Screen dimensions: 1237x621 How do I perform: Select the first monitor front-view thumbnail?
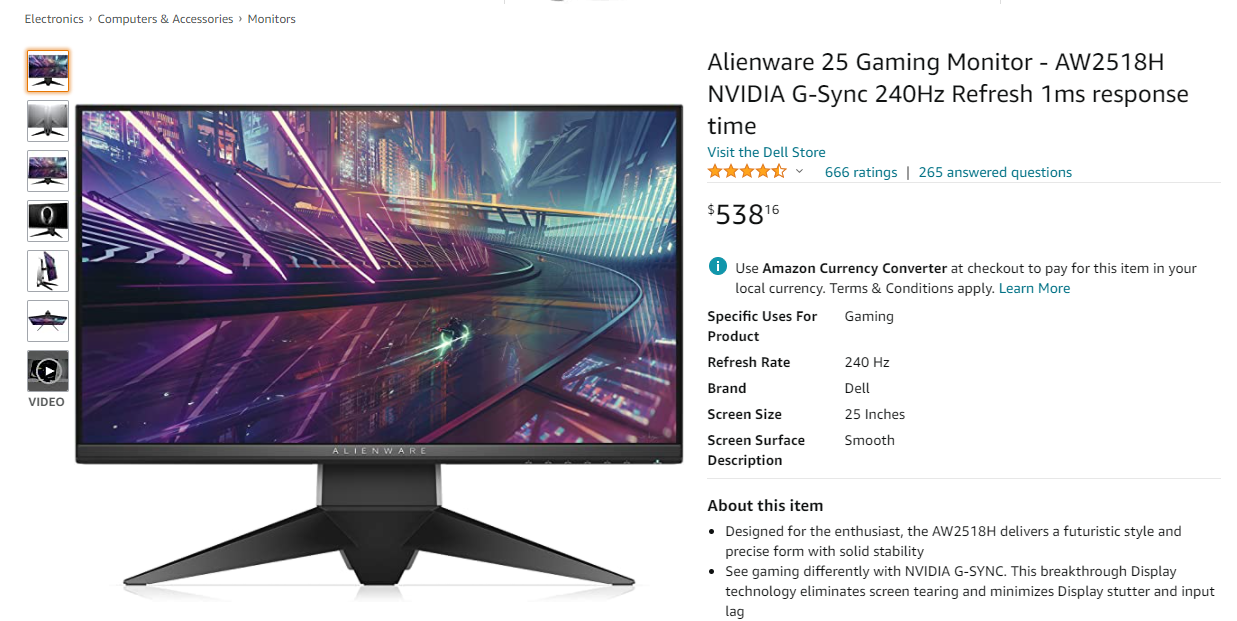(48, 71)
